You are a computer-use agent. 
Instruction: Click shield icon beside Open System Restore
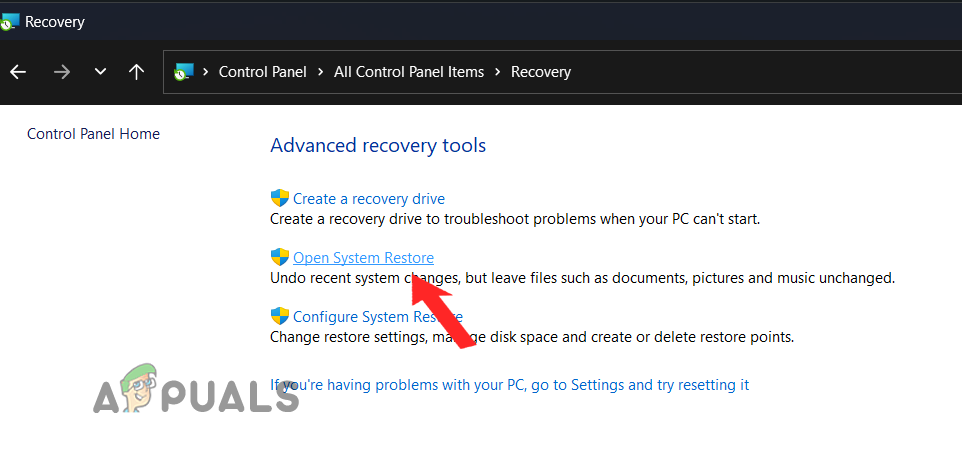(280, 258)
